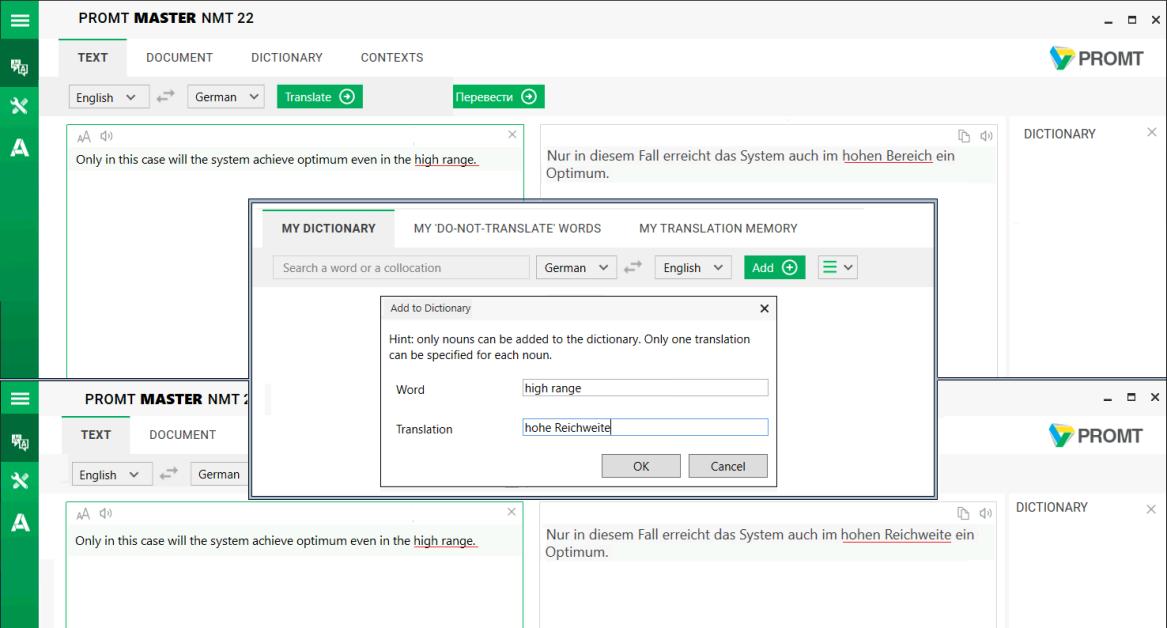Switch to DOCUMENT tab in bottom window
This screenshot has height=628, width=1167.
coord(182,435)
